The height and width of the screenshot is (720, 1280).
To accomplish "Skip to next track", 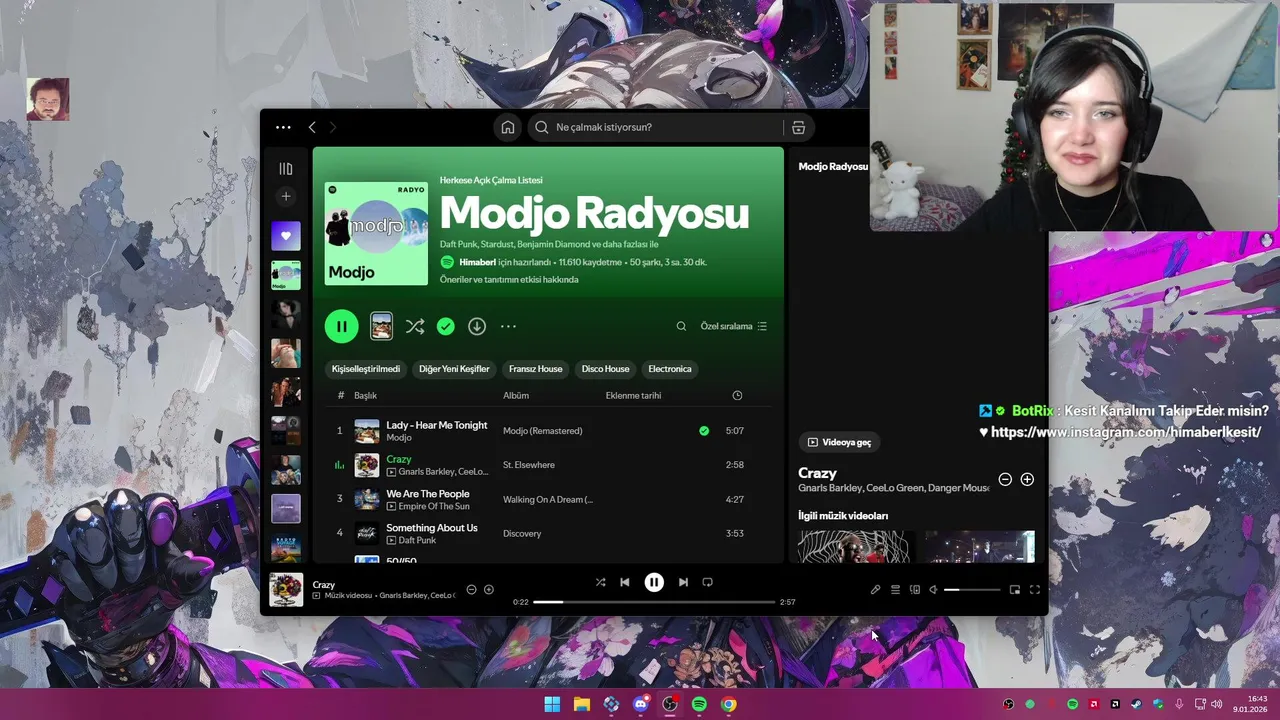I will point(683,582).
